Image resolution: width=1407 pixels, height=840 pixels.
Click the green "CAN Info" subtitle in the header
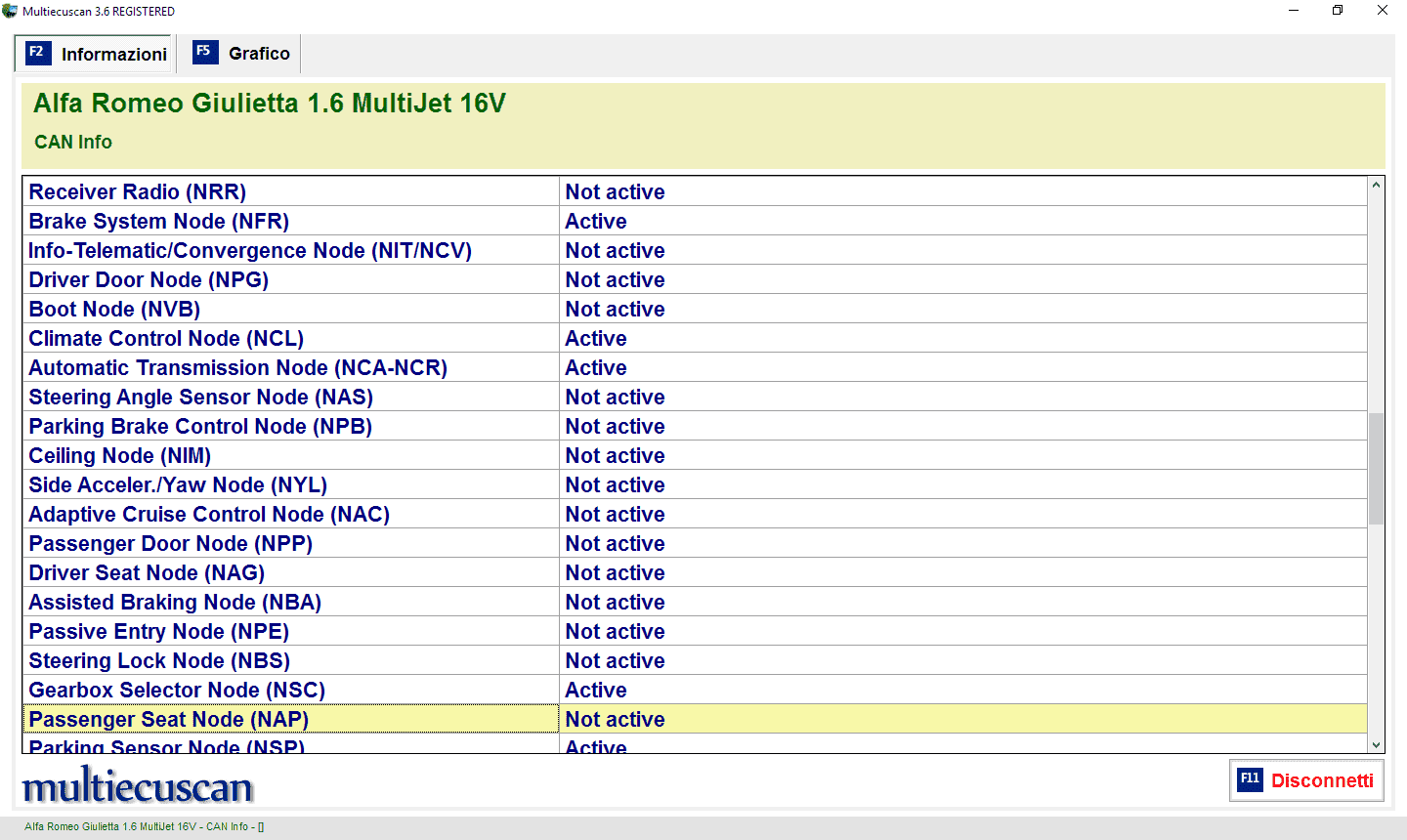(x=73, y=142)
